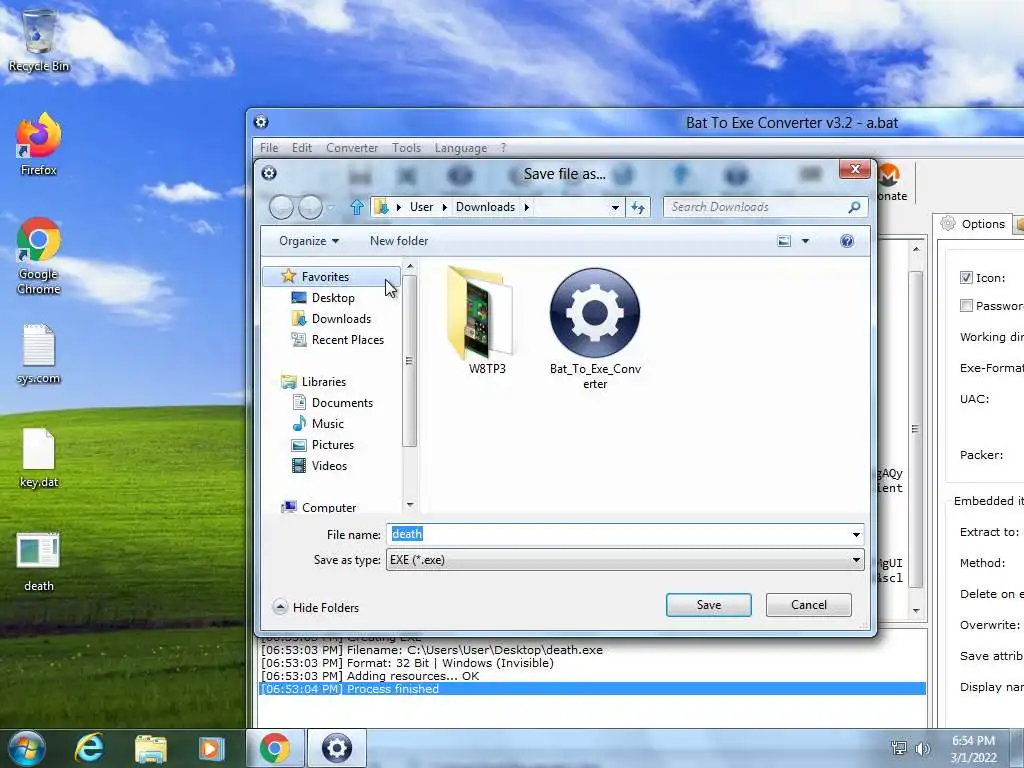Click the User breadcrumb segment
The image size is (1024, 768).
pyautogui.click(x=421, y=207)
